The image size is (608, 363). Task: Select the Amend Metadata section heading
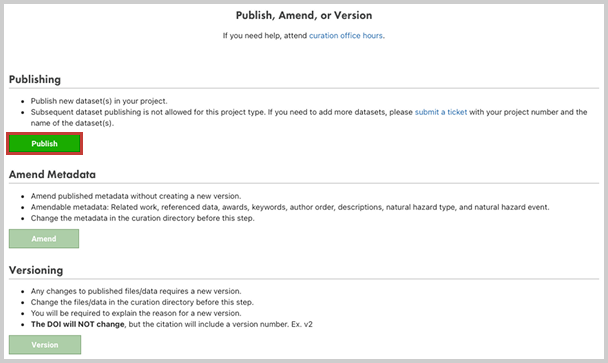pyautogui.click(x=52, y=175)
